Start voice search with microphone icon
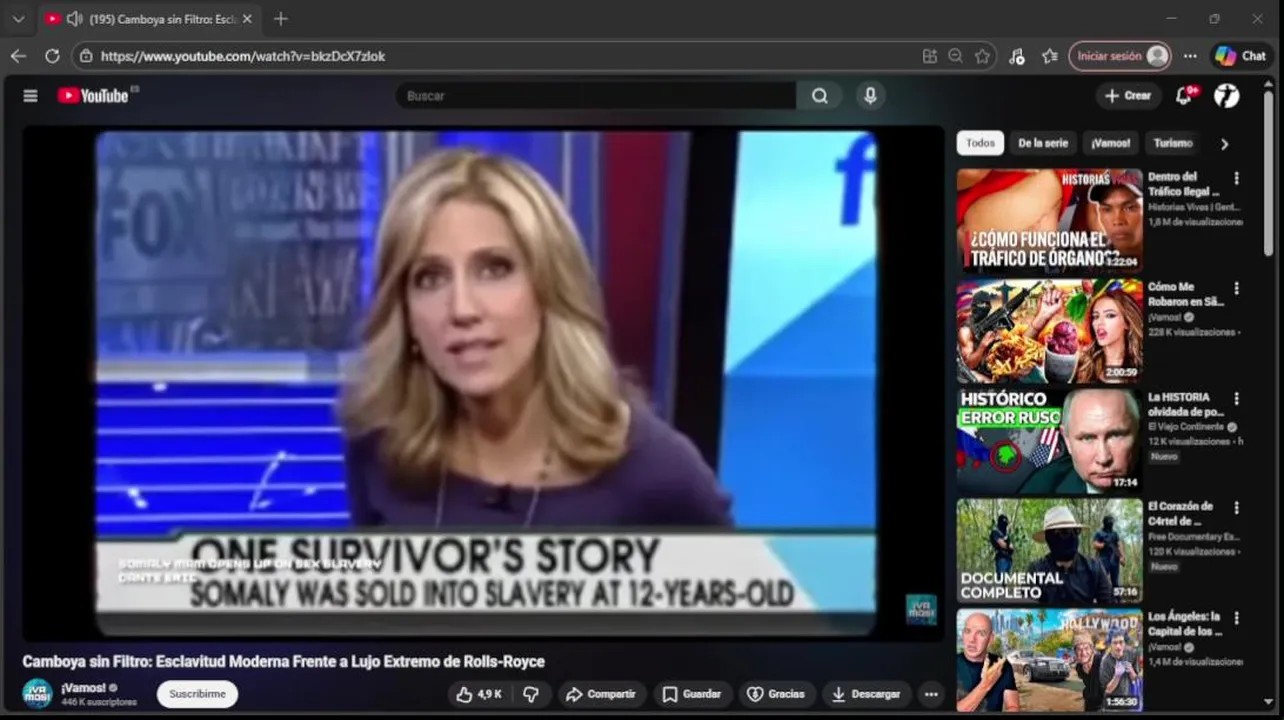The image size is (1284, 720). click(x=870, y=96)
